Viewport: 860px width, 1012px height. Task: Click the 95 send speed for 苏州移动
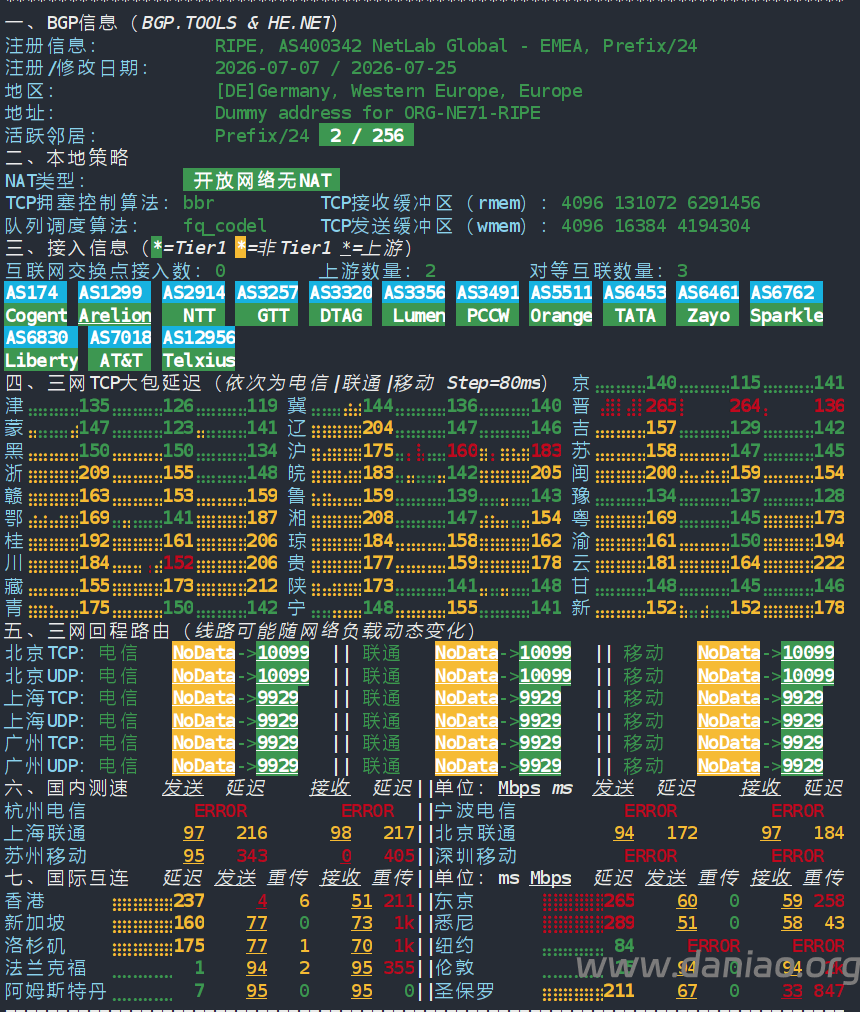(x=194, y=856)
